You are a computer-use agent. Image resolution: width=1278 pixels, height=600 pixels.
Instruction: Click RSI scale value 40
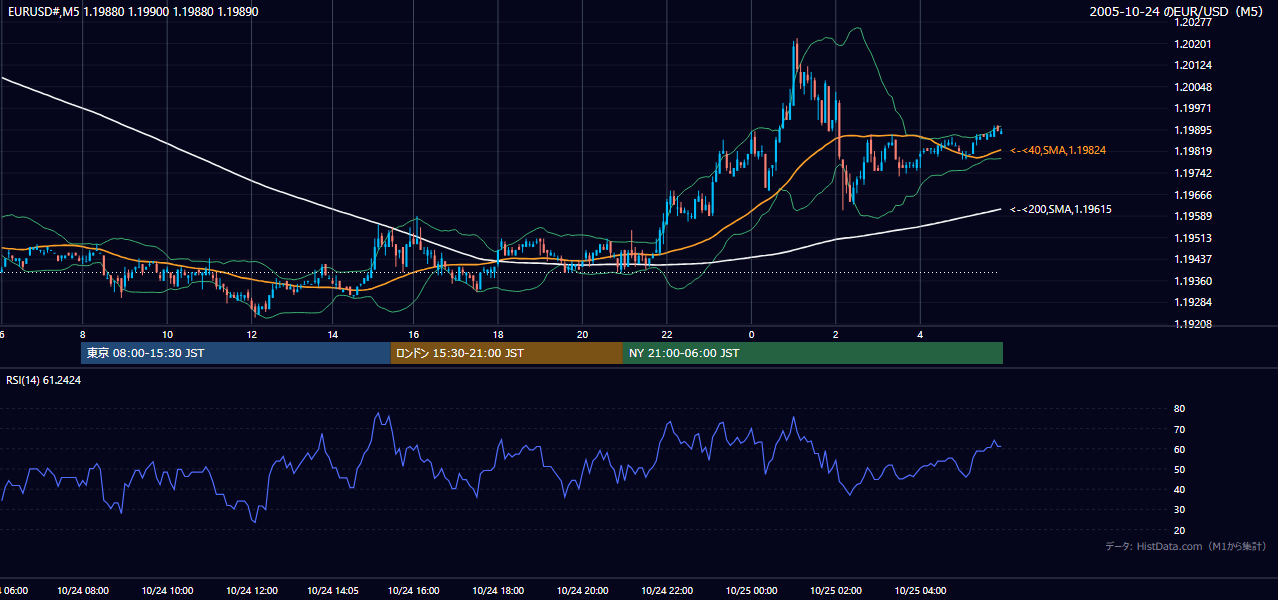tap(1180, 489)
